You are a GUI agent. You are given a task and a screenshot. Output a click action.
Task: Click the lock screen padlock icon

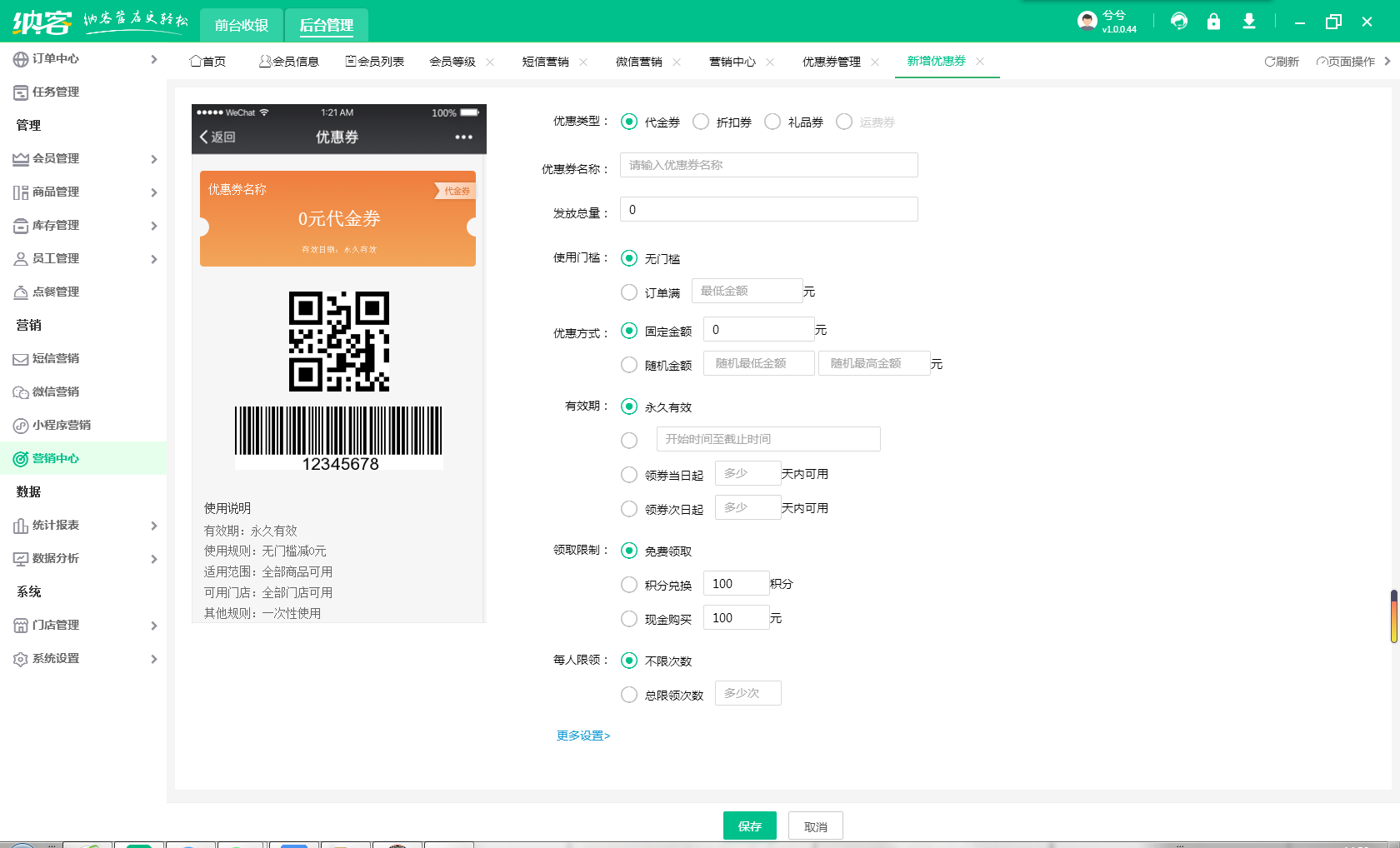1213,22
